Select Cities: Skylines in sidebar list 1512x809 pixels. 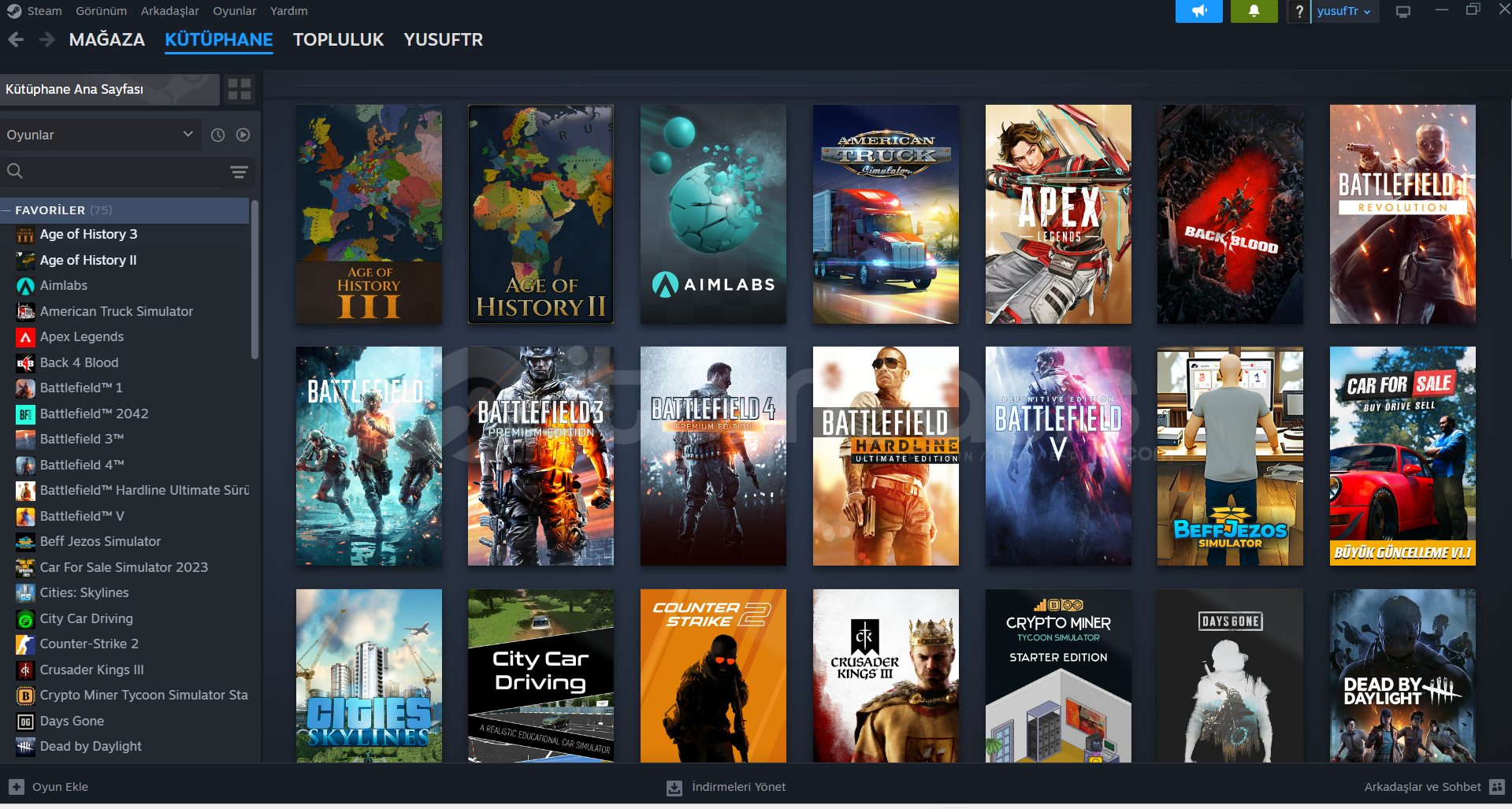[126, 593]
